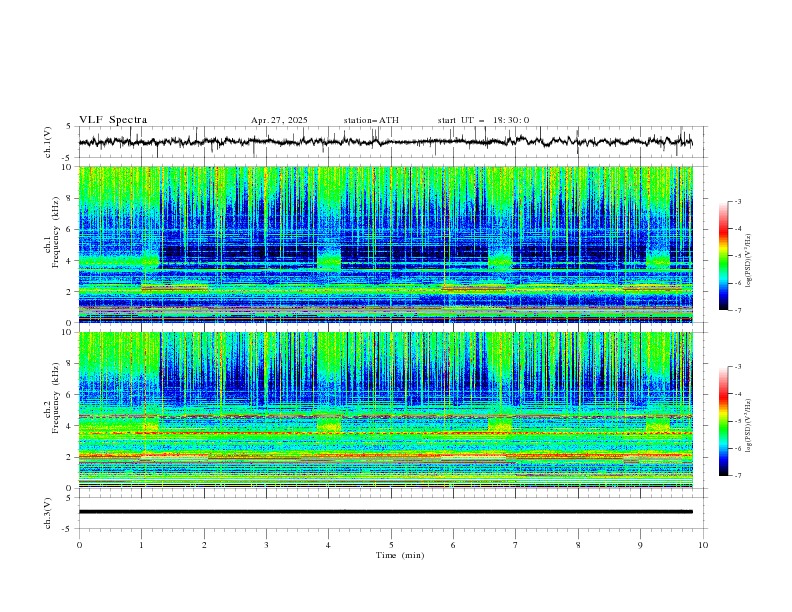The height and width of the screenshot is (612, 792).
Task: Click the ch.1 spectrogram color bar
Action: tap(723, 255)
